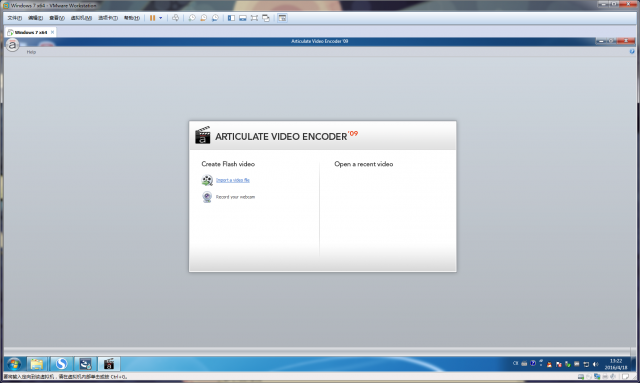The width and height of the screenshot is (640, 383).
Task: Click the Record your webcam option
Action: click(x=235, y=197)
